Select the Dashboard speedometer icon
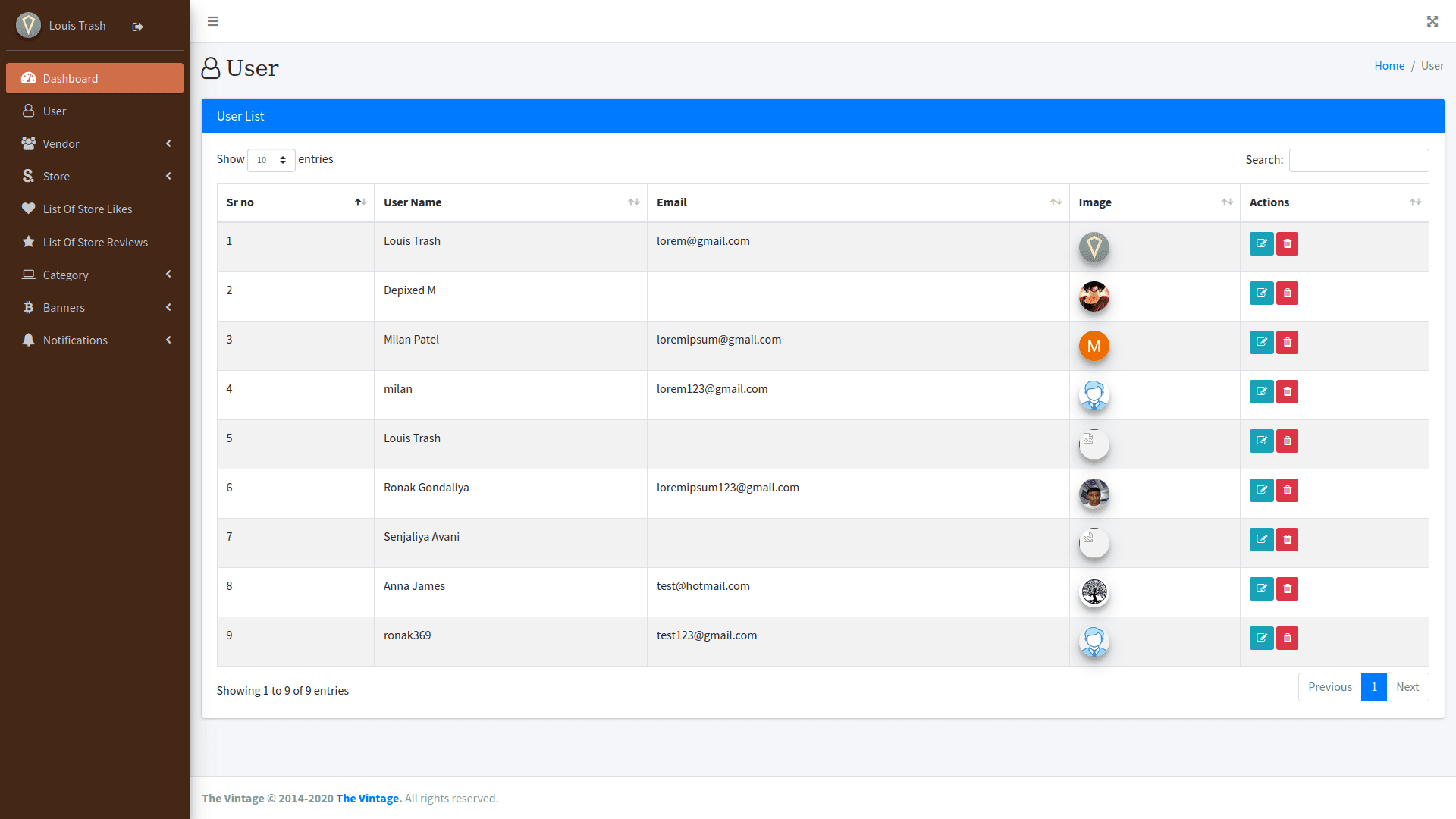 28,78
